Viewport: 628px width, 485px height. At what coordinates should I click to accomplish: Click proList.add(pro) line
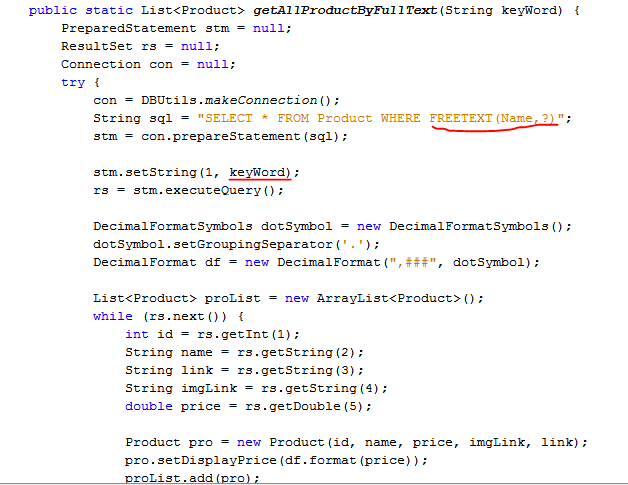click(192, 478)
